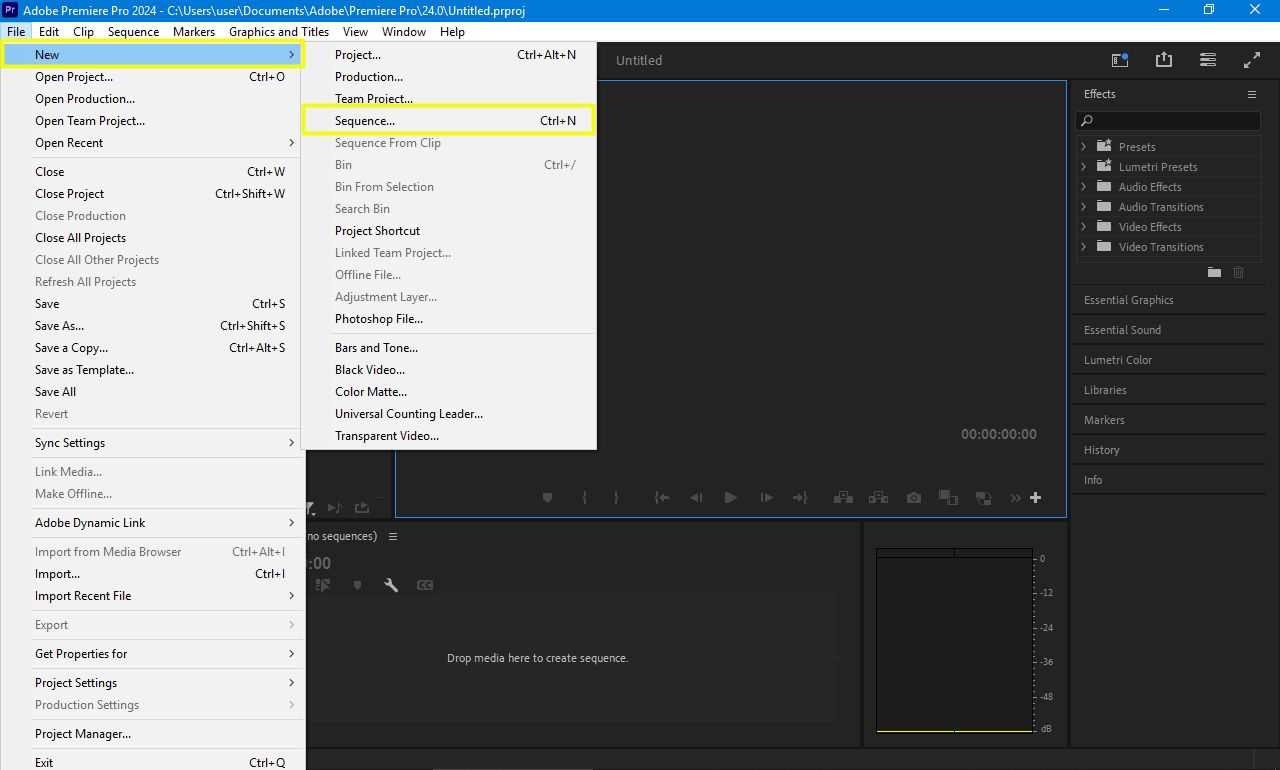Select Transparent Video... entry

click(449, 436)
